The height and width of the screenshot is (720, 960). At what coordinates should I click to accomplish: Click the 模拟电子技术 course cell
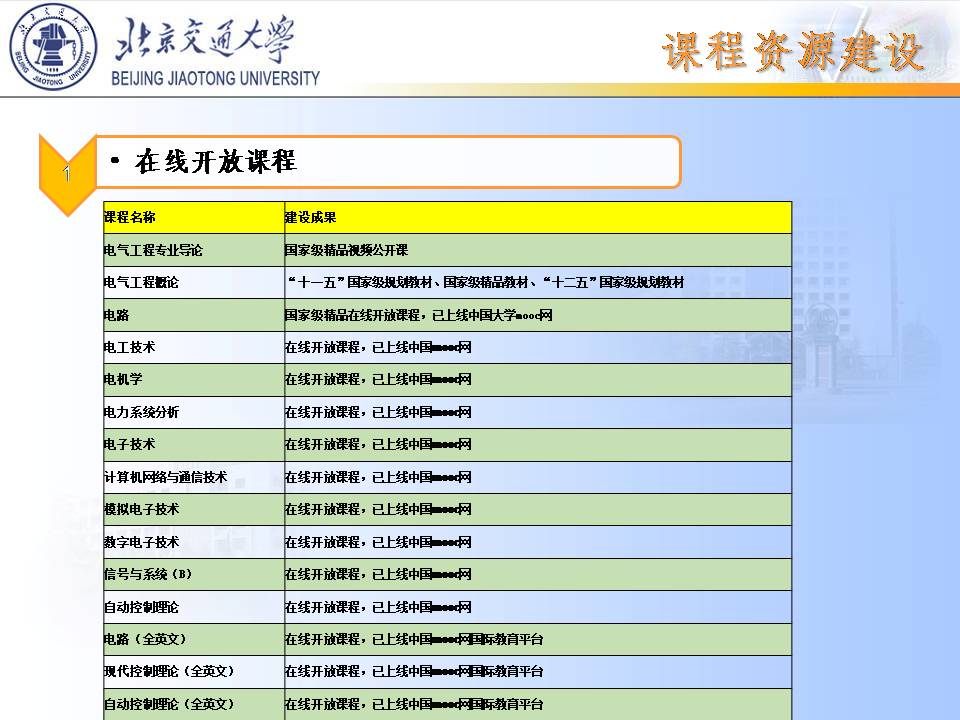[141, 510]
